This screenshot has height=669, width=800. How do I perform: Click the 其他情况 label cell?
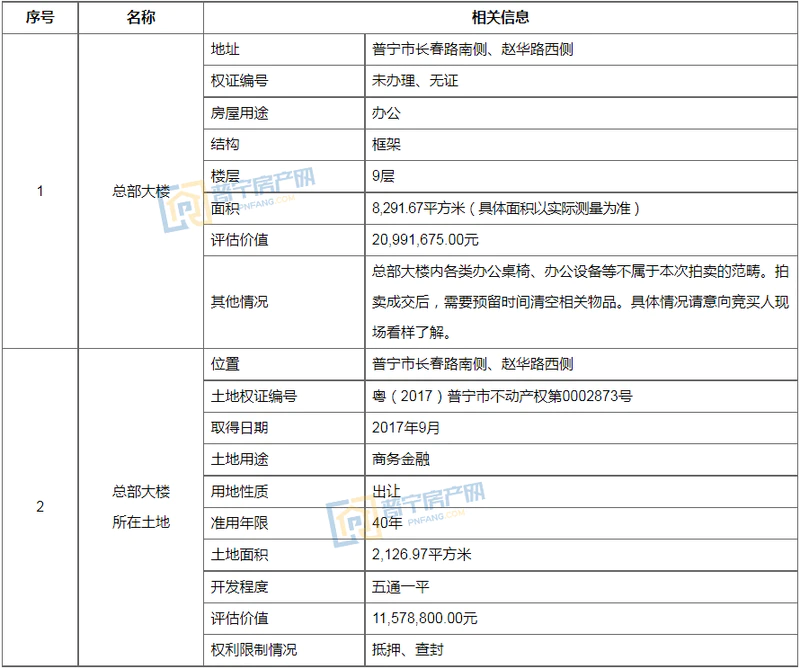click(239, 301)
